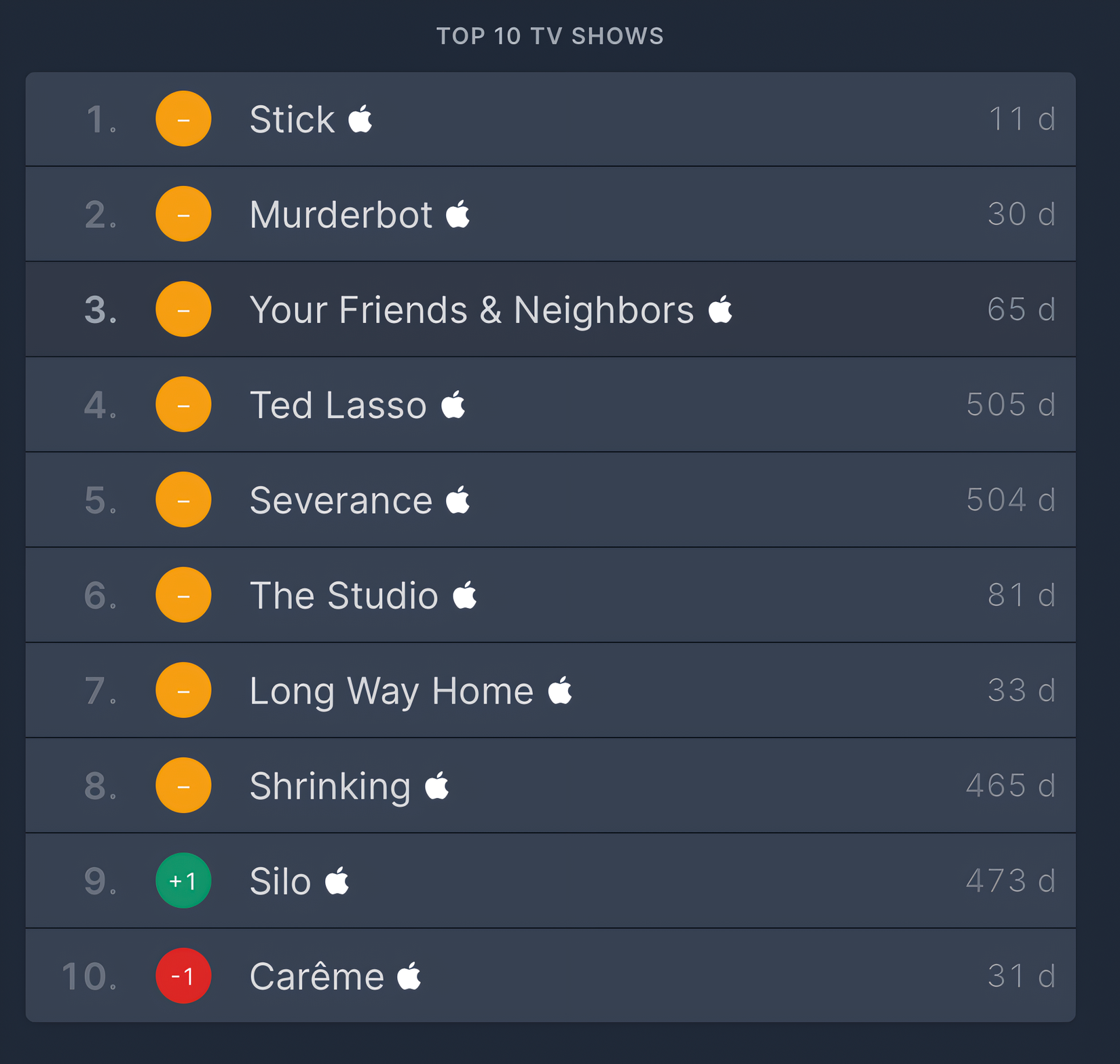Click the Apple TV+ icon beside Stick
Screen dimensions: 1120x1064
pos(360,119)
